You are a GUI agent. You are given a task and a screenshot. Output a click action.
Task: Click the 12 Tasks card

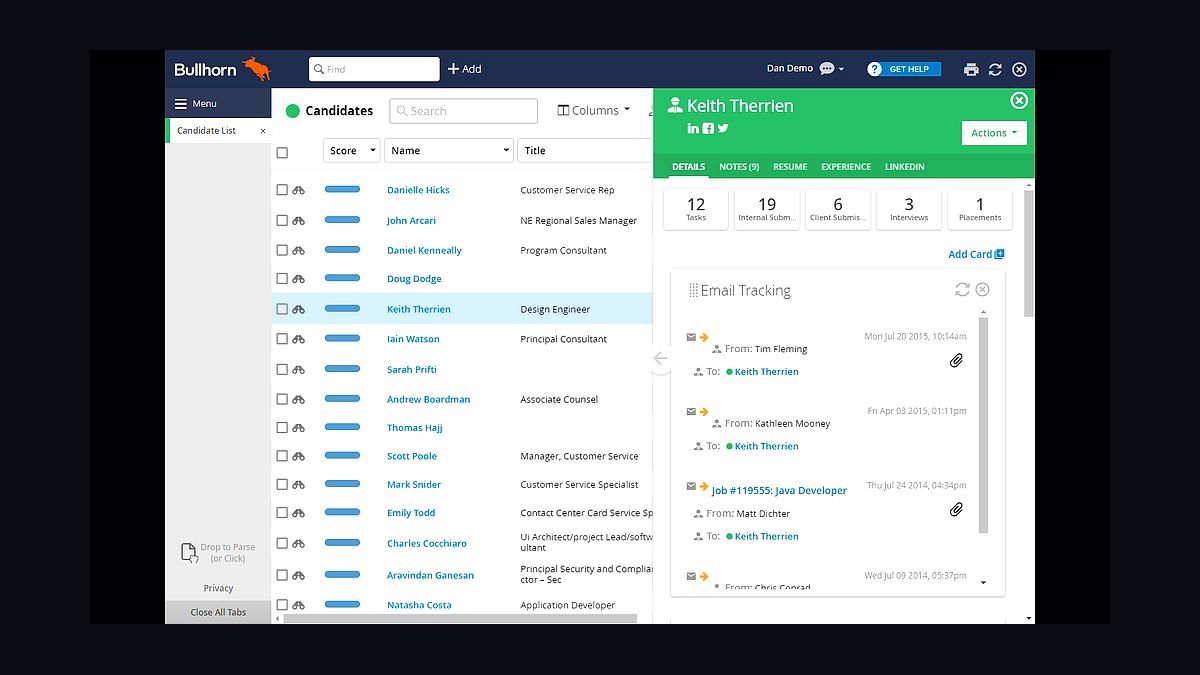[x=696, y=209]
